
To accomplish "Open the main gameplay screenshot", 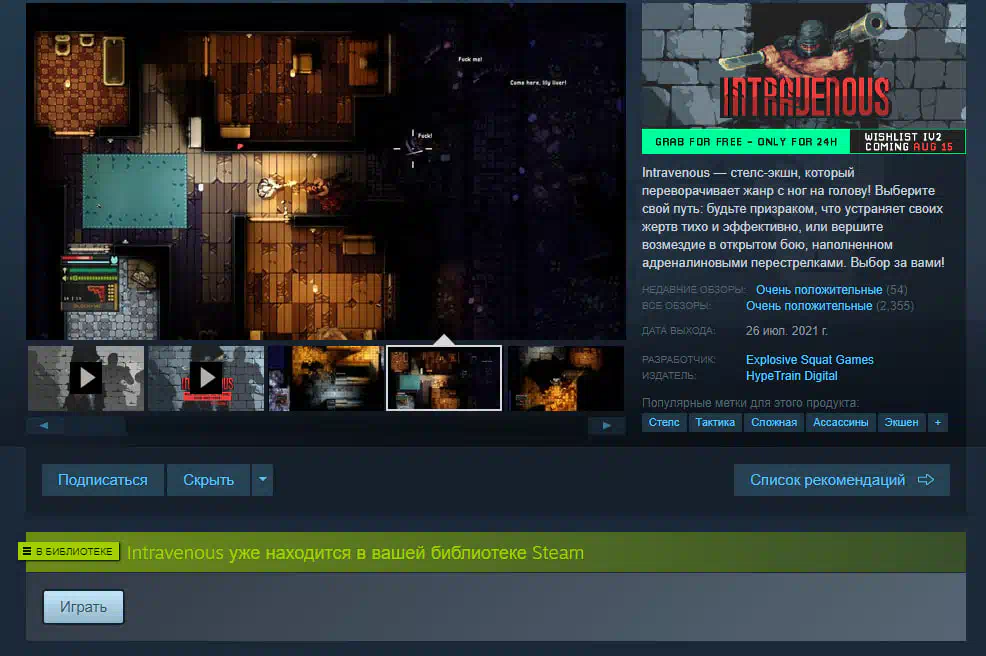I will pyautogui.click(x=326, y=171).
